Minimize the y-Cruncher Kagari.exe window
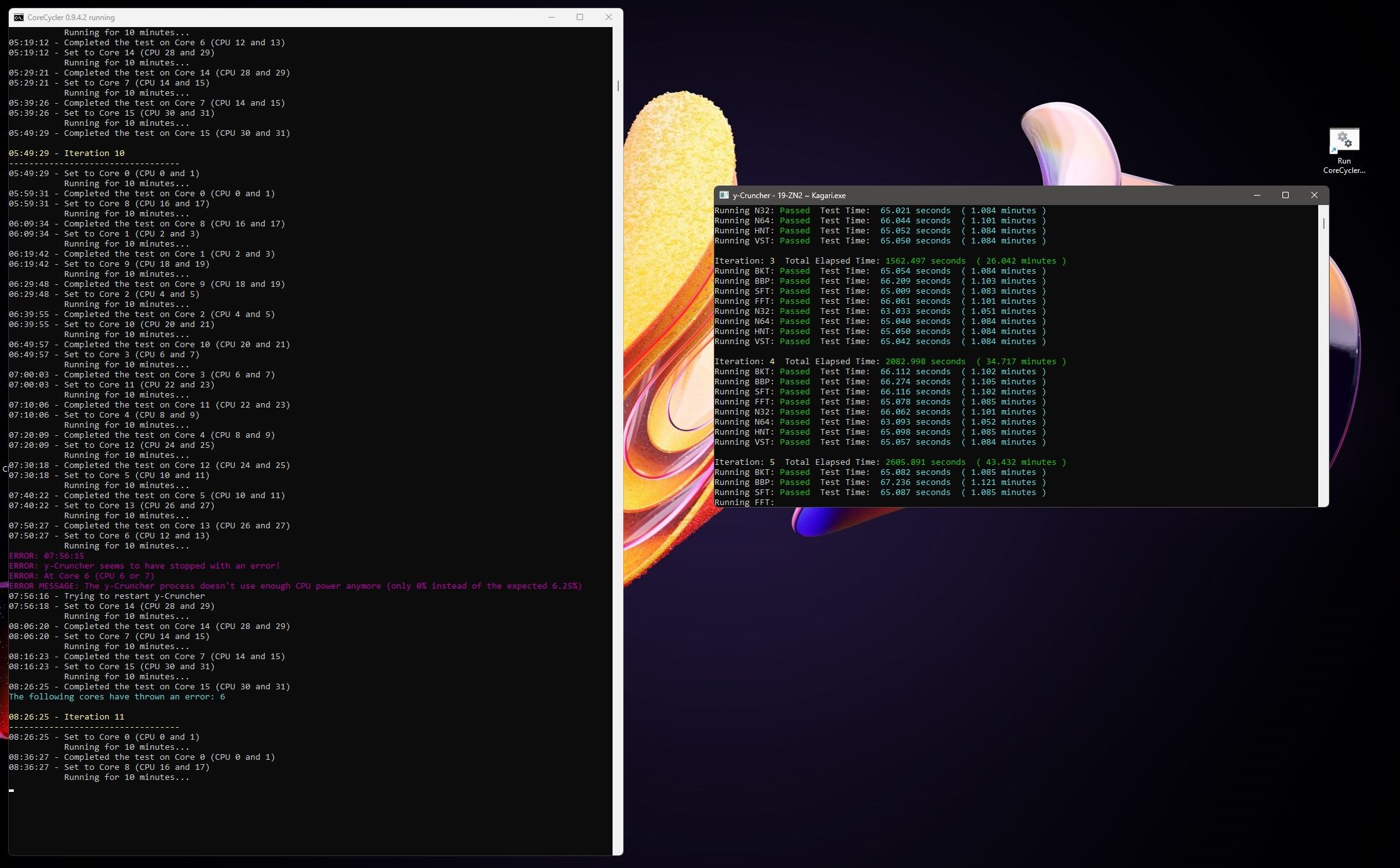This screenshot has height=868, width=1400. click(1257, 195)
